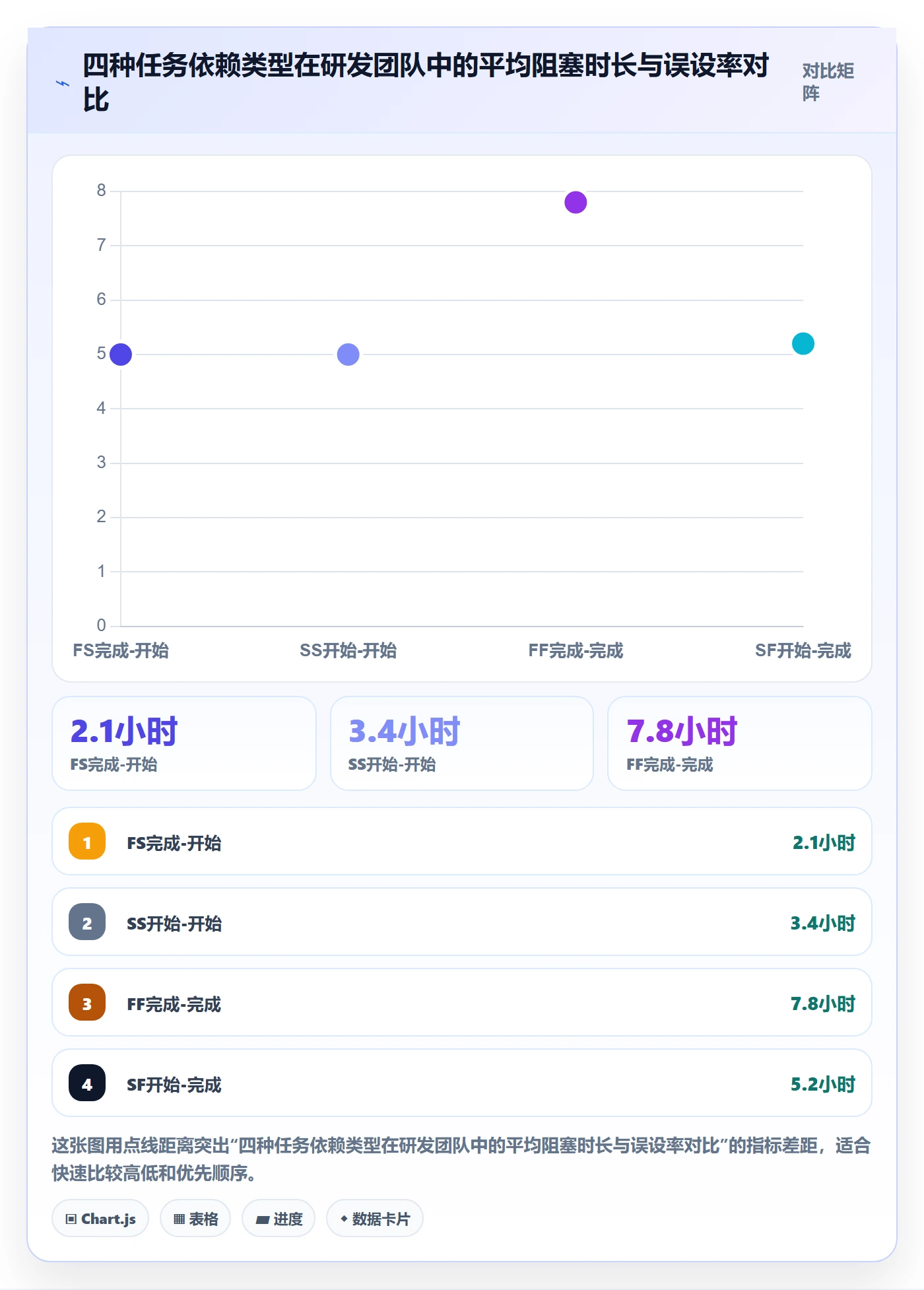Click the 数据卡片 tag chip

coord(375,1218)
